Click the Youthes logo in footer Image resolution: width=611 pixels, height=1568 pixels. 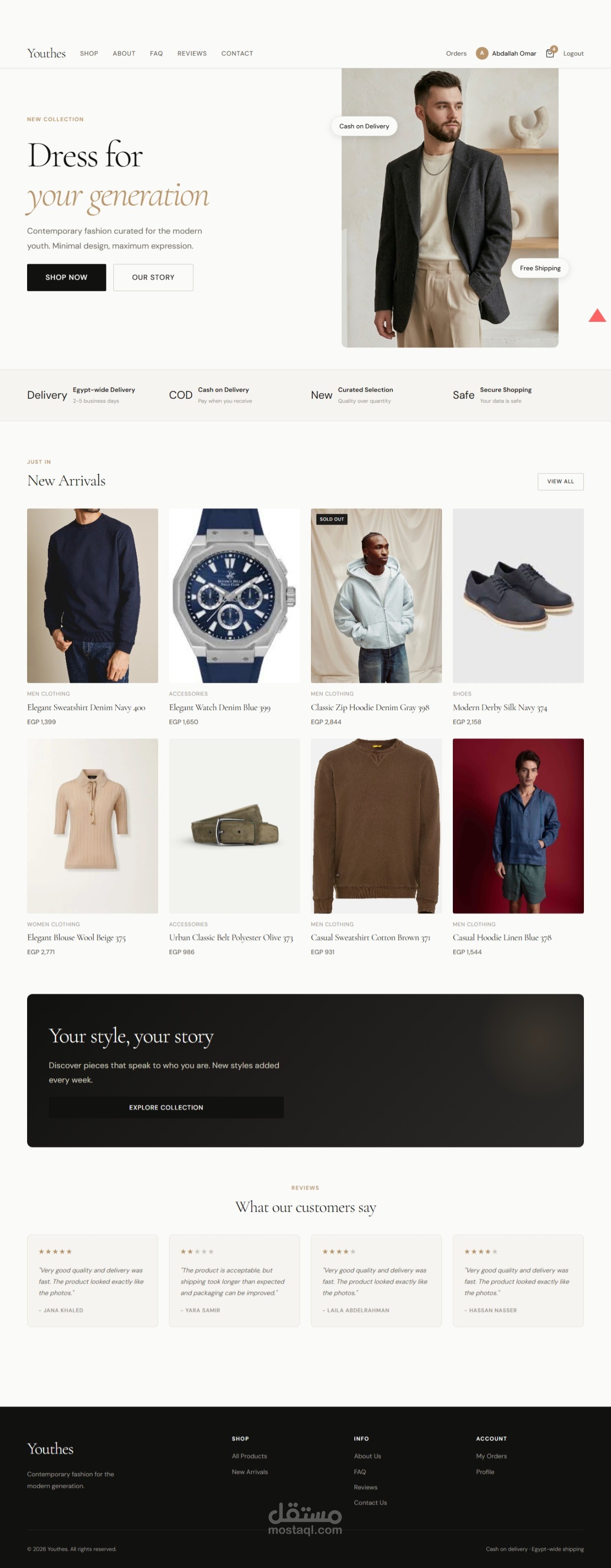point(50,1449)
